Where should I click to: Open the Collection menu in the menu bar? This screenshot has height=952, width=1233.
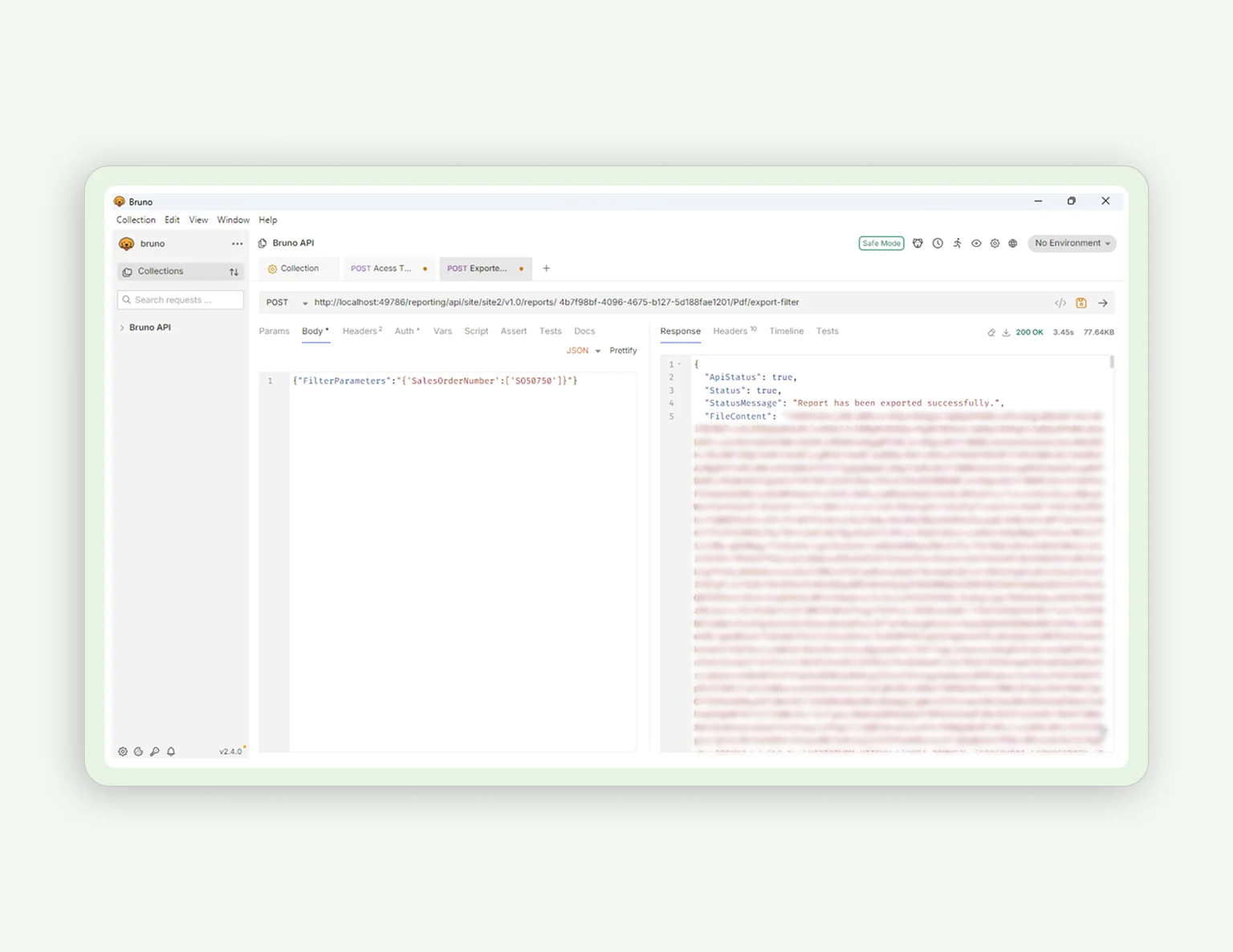tap(136, 219)
